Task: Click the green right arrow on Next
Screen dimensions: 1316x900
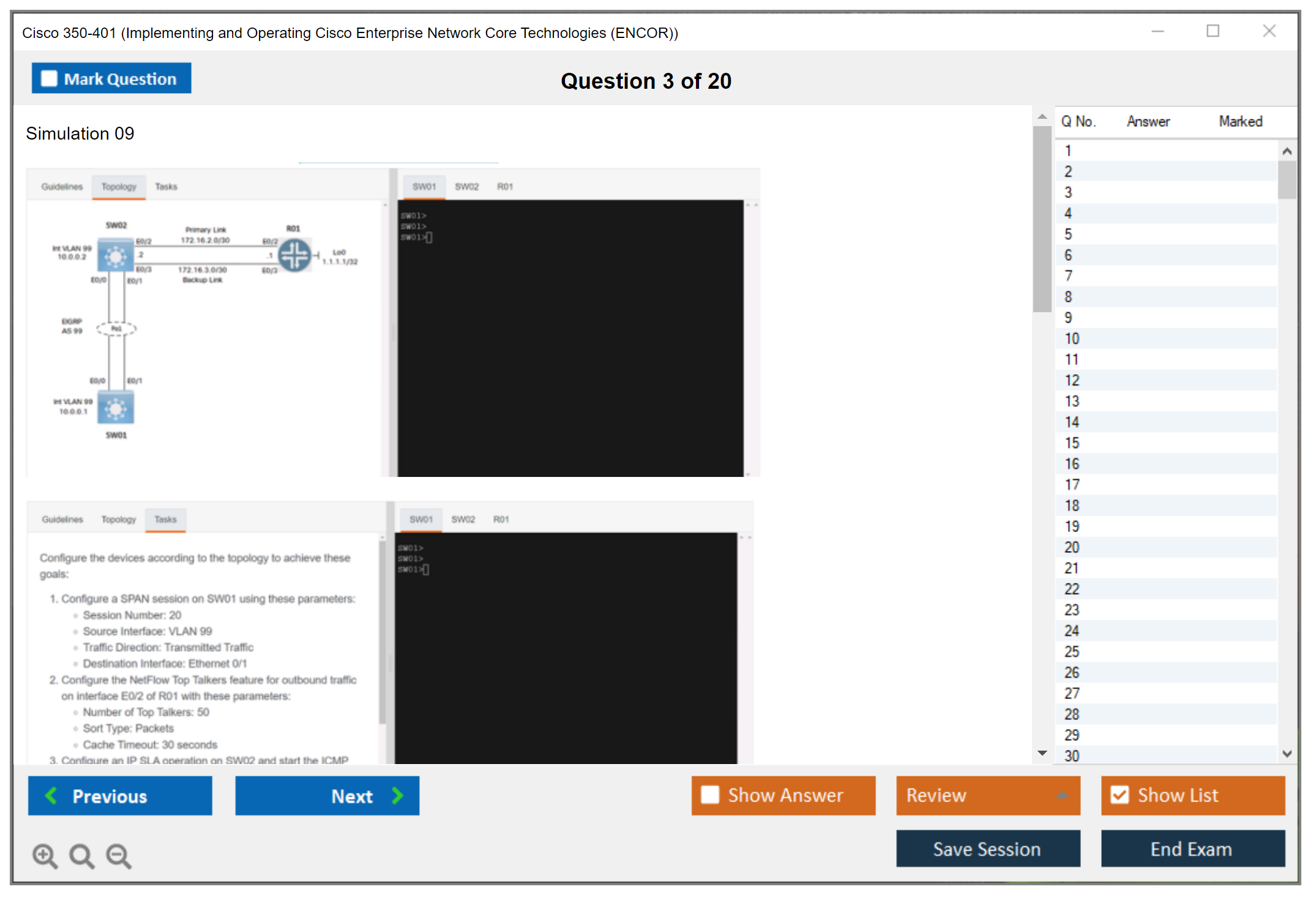Action: click(x=397, y=795)
